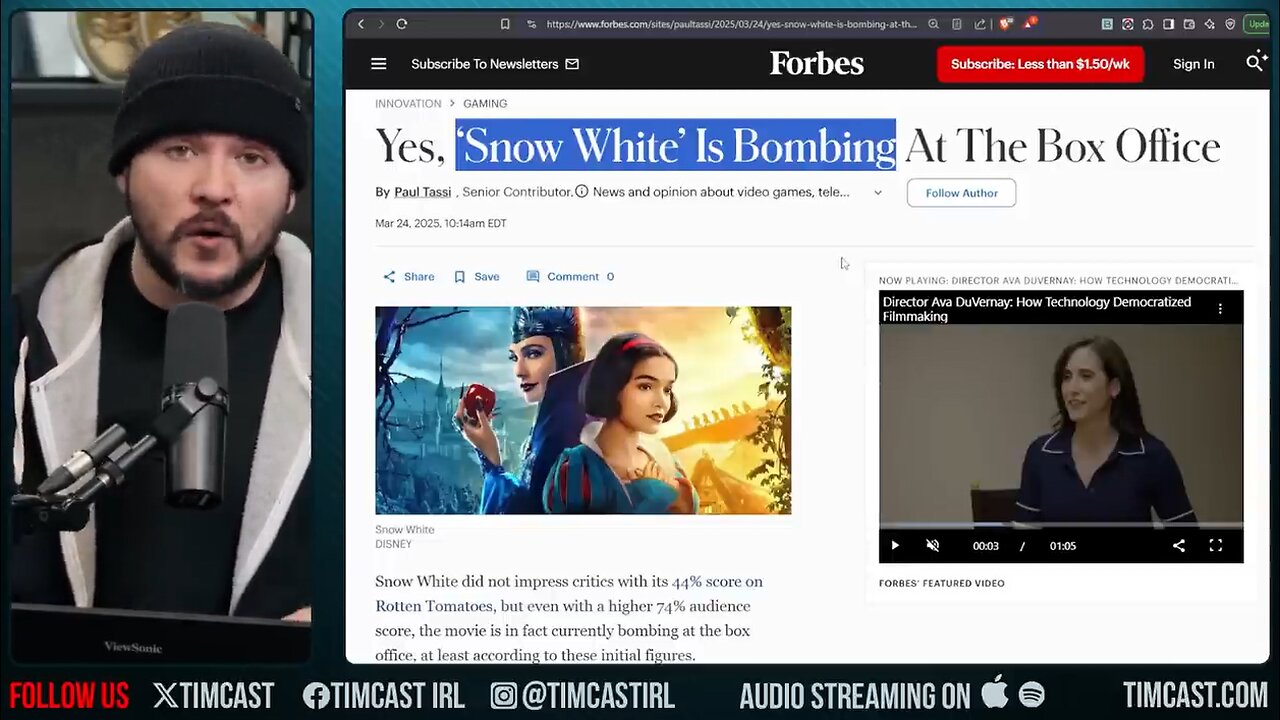Open the Innovation breadcrumb
1280x720 pixels.
(408, 104)
